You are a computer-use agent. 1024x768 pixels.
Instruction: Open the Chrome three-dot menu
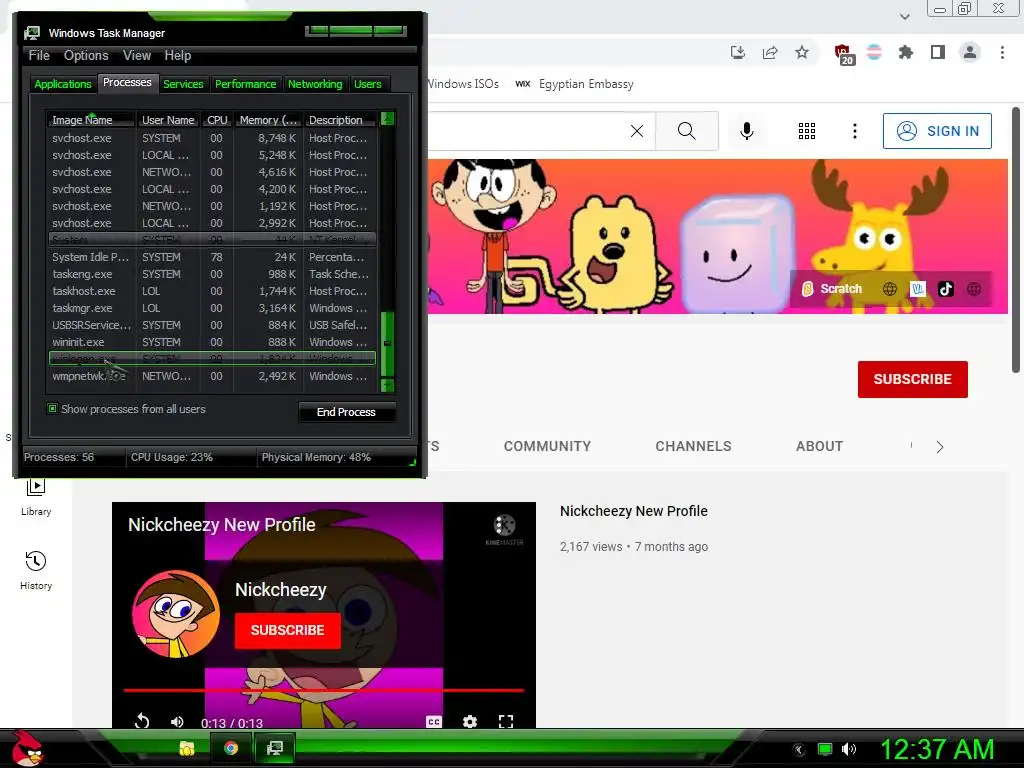click(x=1002, y=52)
